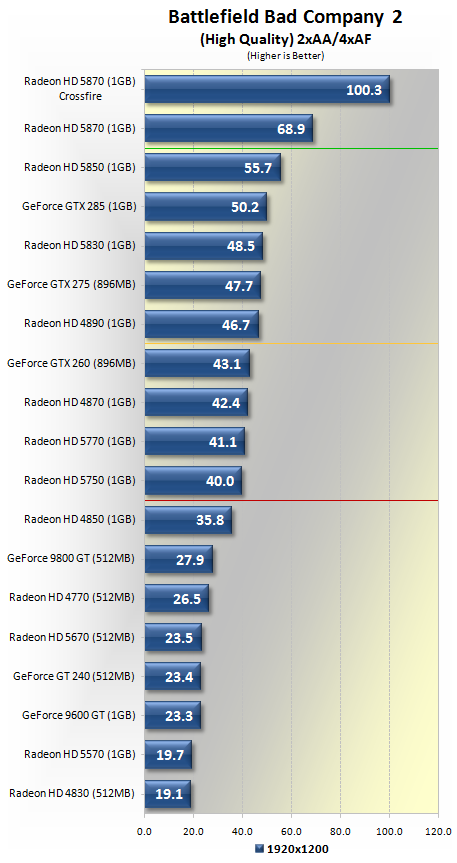Image resolution: width=457 pixels, height=863 pixels.
Task: Select the Radeon HD 5570 (1GB) label
Action: click(80, 755)
